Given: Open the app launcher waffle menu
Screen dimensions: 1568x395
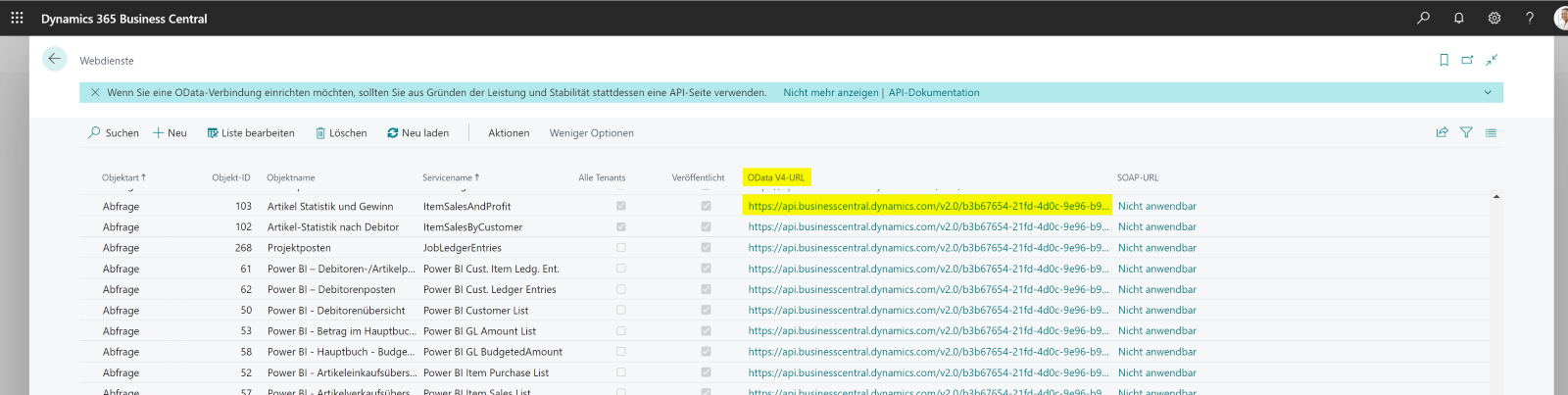Looking at the screenshot, I should point(17,18).
